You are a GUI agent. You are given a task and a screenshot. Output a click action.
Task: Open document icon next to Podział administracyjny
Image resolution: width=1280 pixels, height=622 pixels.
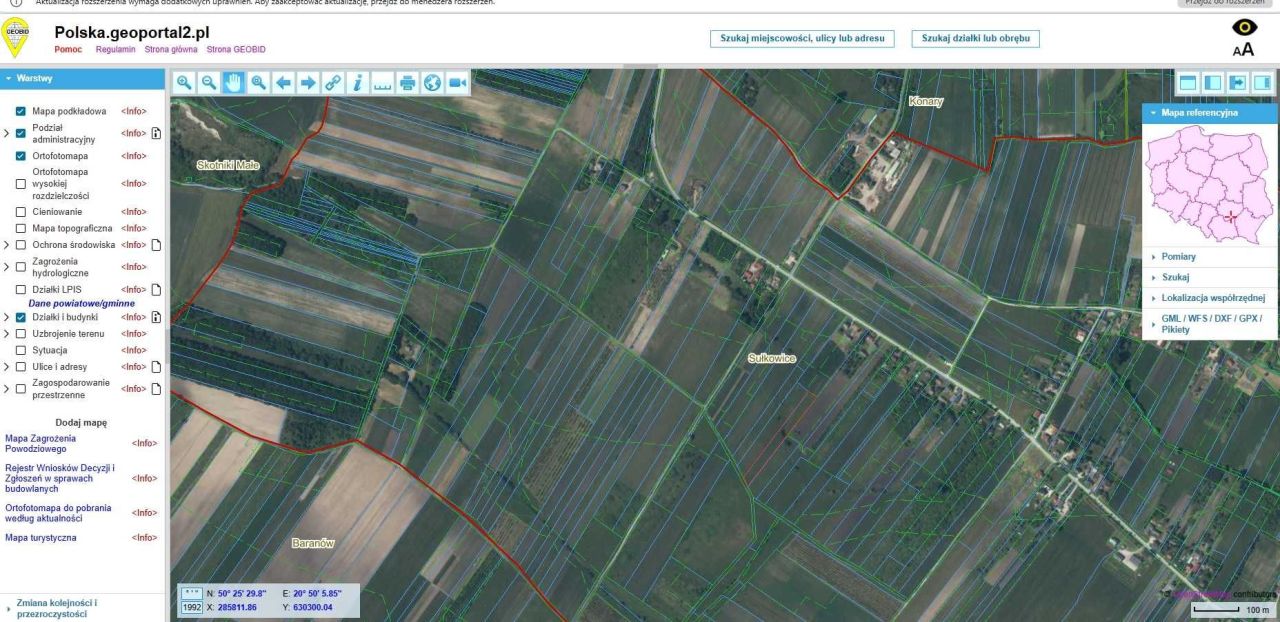(156, 133)
